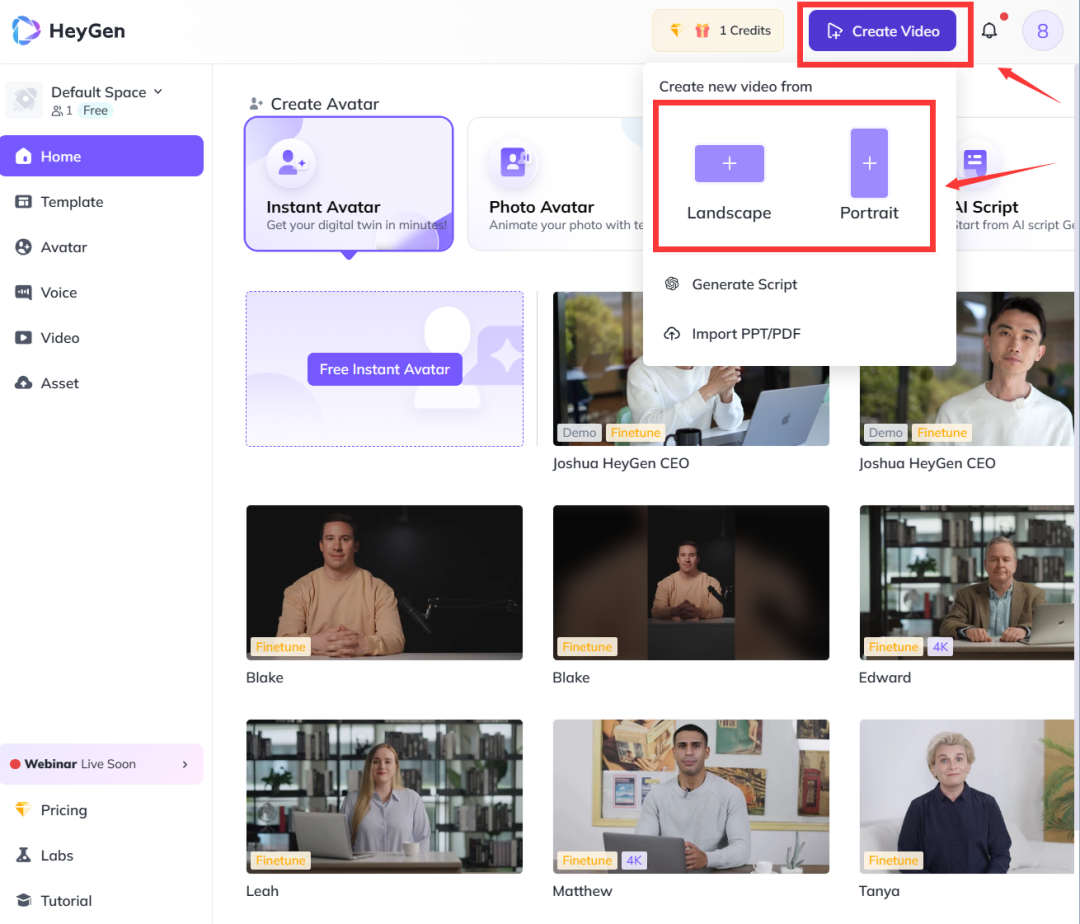Click the diamond icon in the credits pill
The height and width of the screenshot is (924, 1080).
tap(676, 30)
